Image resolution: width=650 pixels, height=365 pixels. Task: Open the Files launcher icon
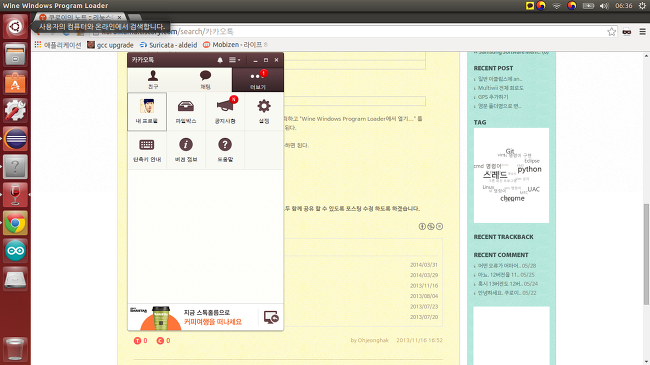coord(15,55)
